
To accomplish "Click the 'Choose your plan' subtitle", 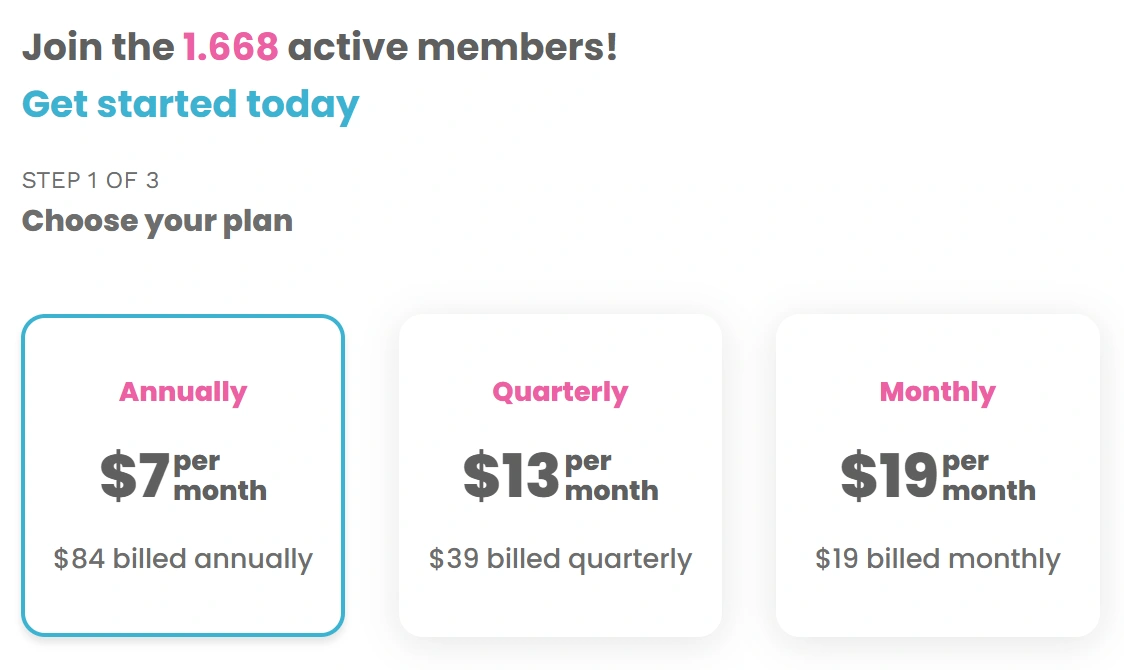I will click(x=157, y=221).
